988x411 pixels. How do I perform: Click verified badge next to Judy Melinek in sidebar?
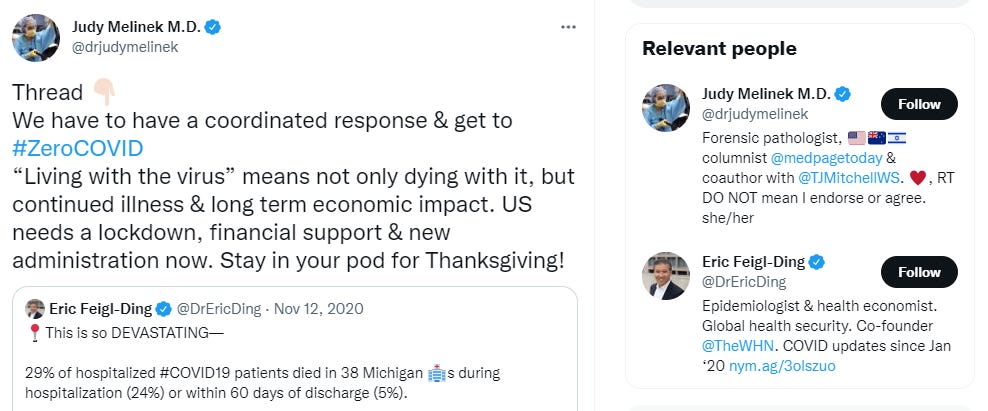coord(843,94)
